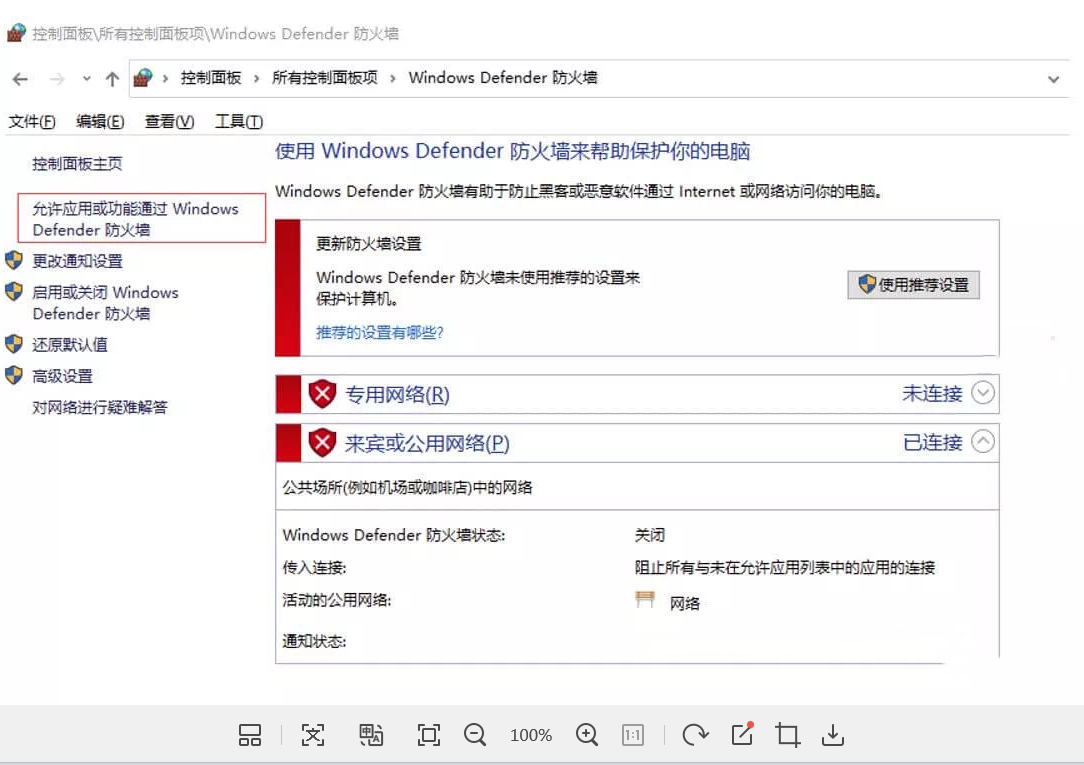Open the 文件(F) menu
The width and height of the screenshot is (1084, 765).
click(x=32, y=122)
